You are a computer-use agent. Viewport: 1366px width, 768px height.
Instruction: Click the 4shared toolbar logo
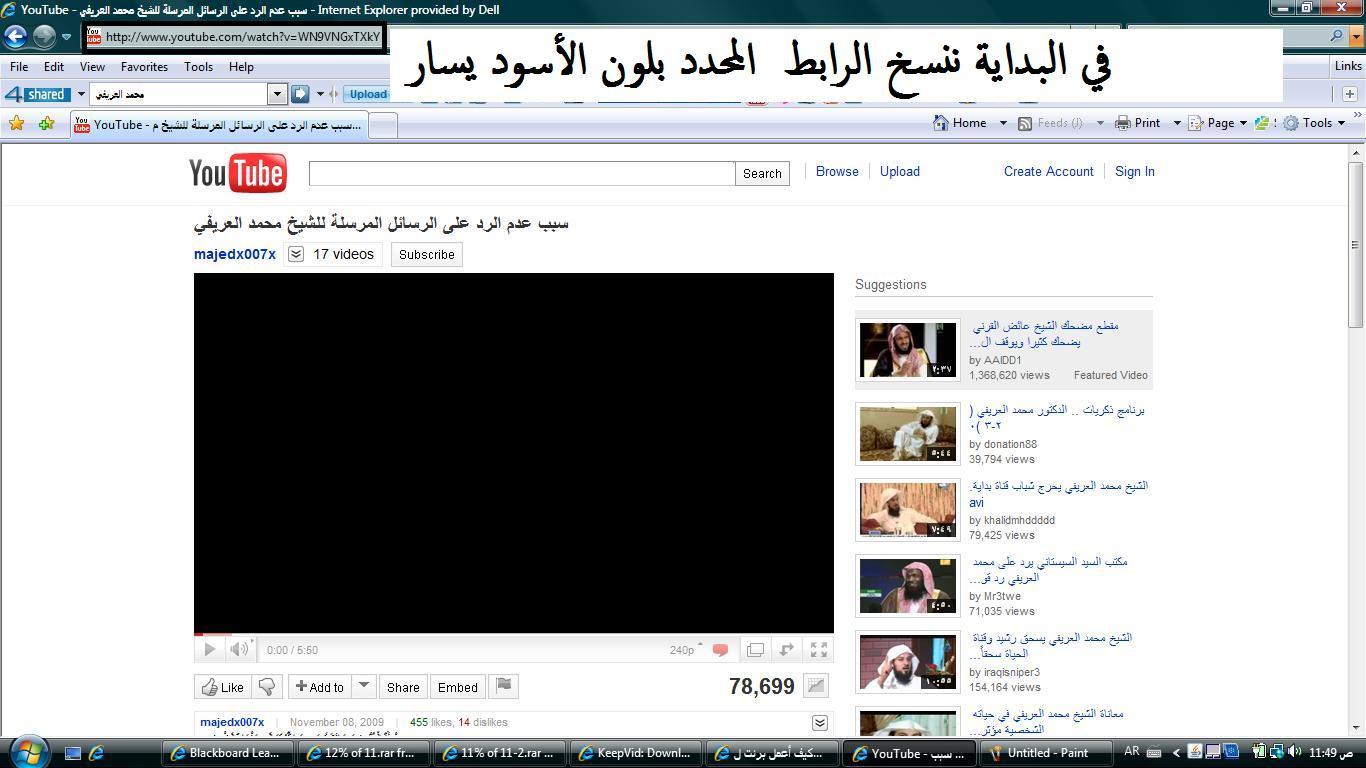coord(36,94)
